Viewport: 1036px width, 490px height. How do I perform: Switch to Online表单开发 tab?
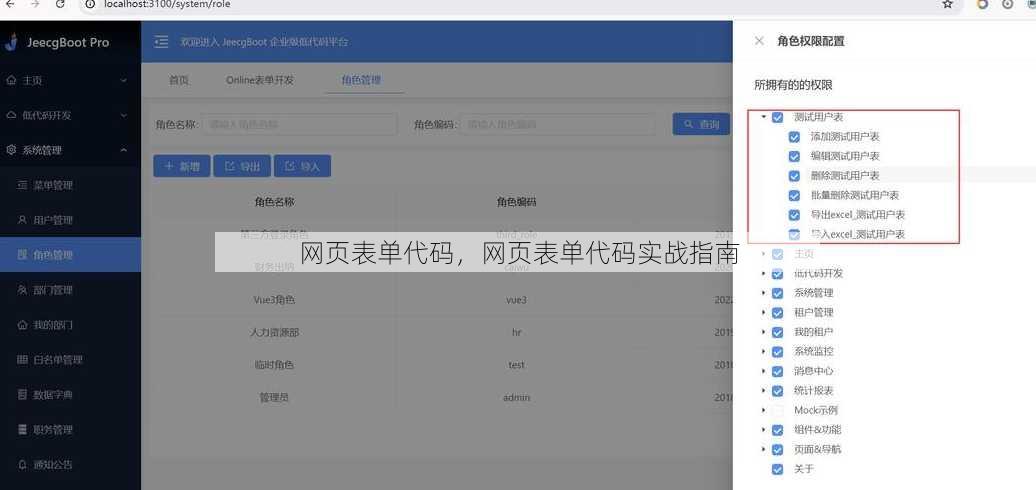click(260, 81)
